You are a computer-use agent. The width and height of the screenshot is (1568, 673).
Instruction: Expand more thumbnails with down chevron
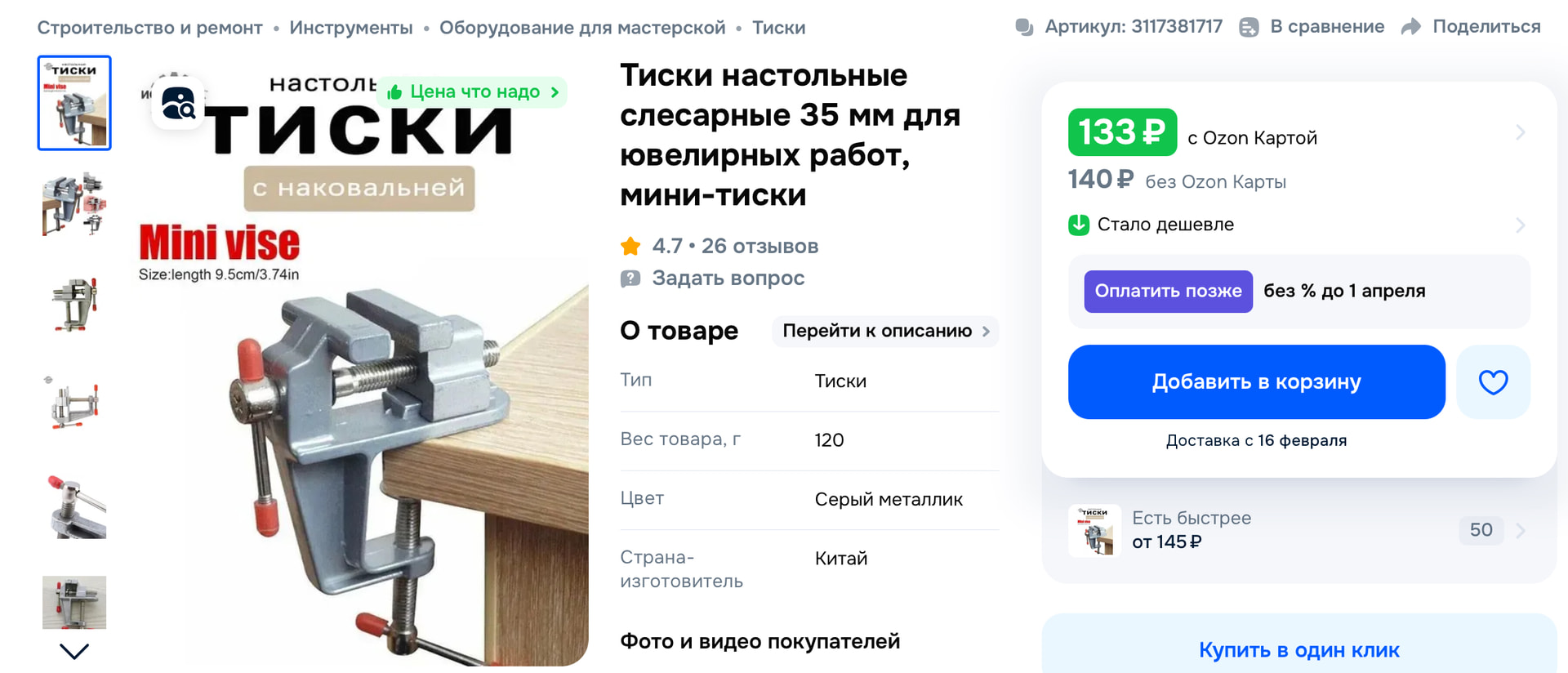point(74,651)
